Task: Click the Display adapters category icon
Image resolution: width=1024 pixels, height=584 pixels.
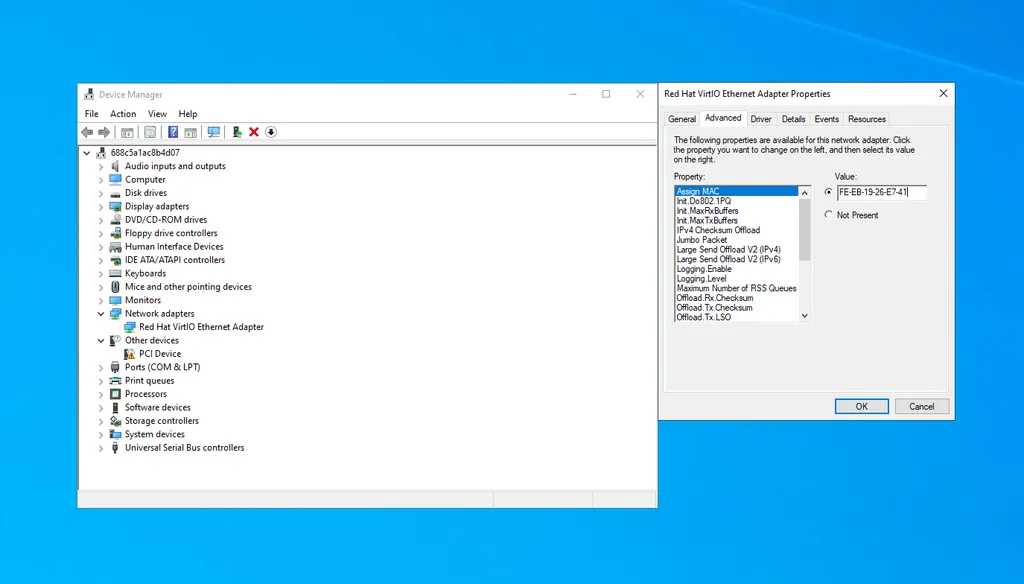Action: [x=116, y=206]
